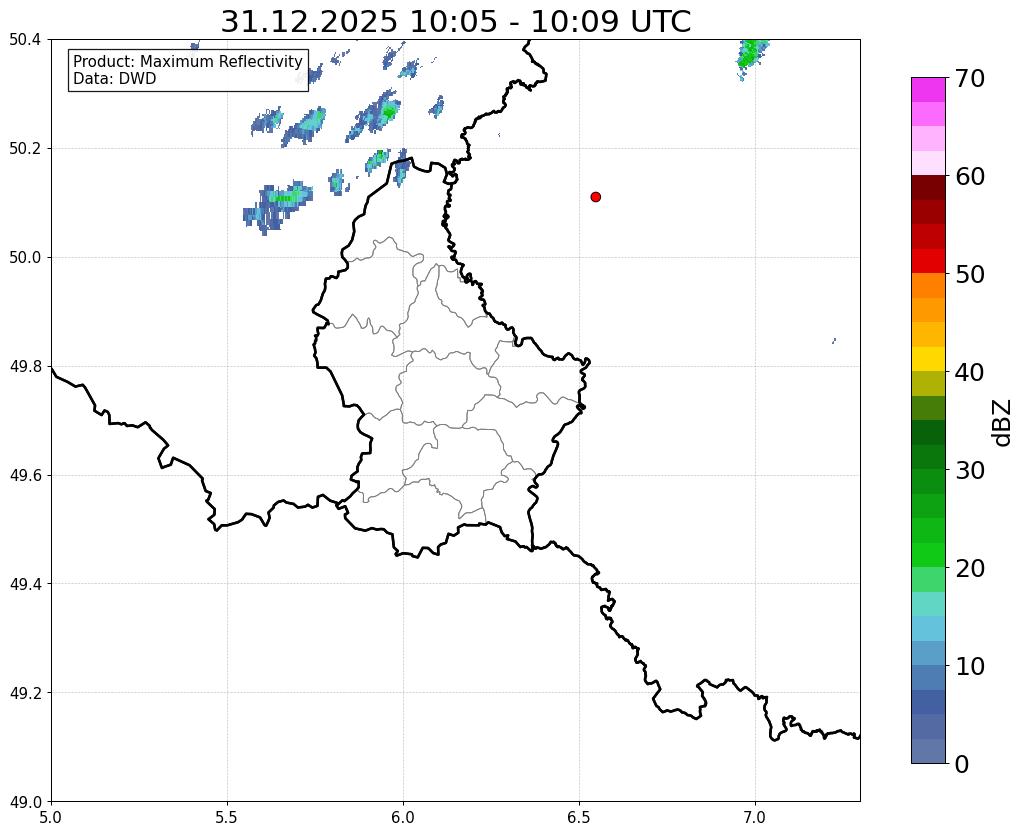
Task: Click the latitude axis label "49.6"
Action: 25,475
